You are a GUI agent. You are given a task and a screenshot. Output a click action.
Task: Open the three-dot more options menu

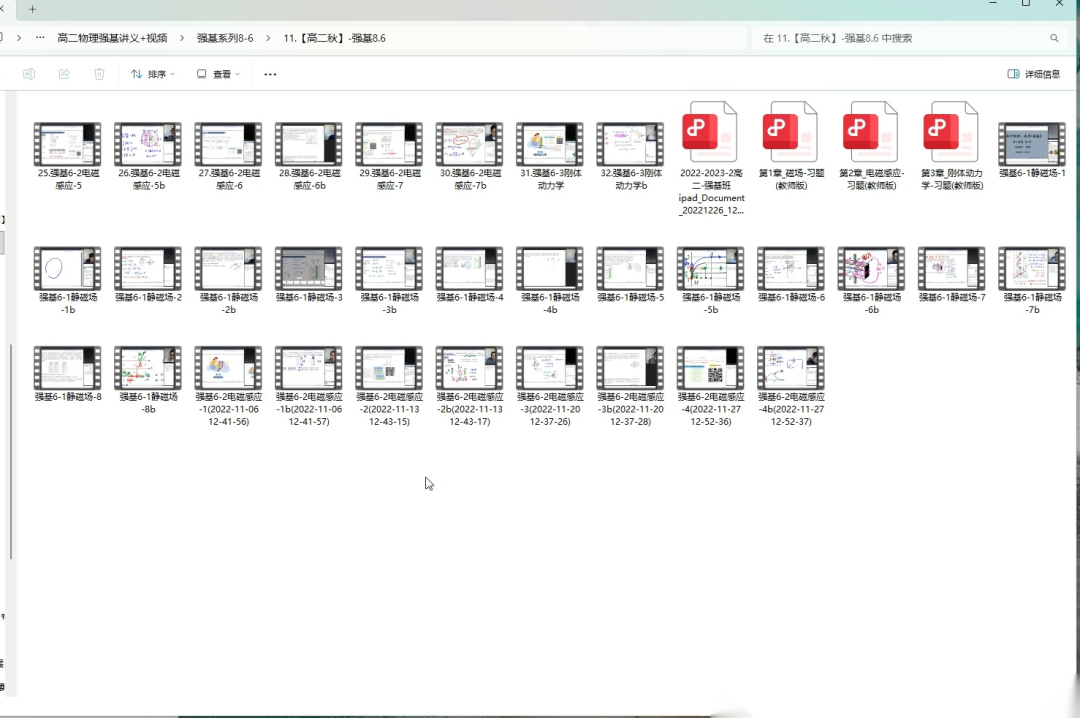coord(271,74)
